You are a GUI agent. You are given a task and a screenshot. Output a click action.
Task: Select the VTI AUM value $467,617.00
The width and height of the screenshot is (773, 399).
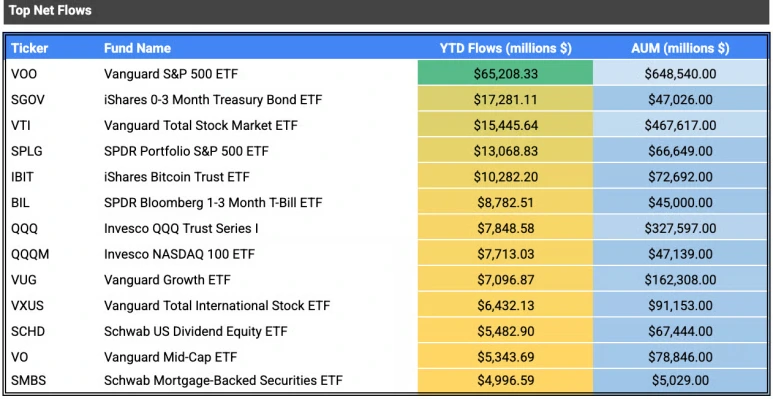click(x=680, y=125)
